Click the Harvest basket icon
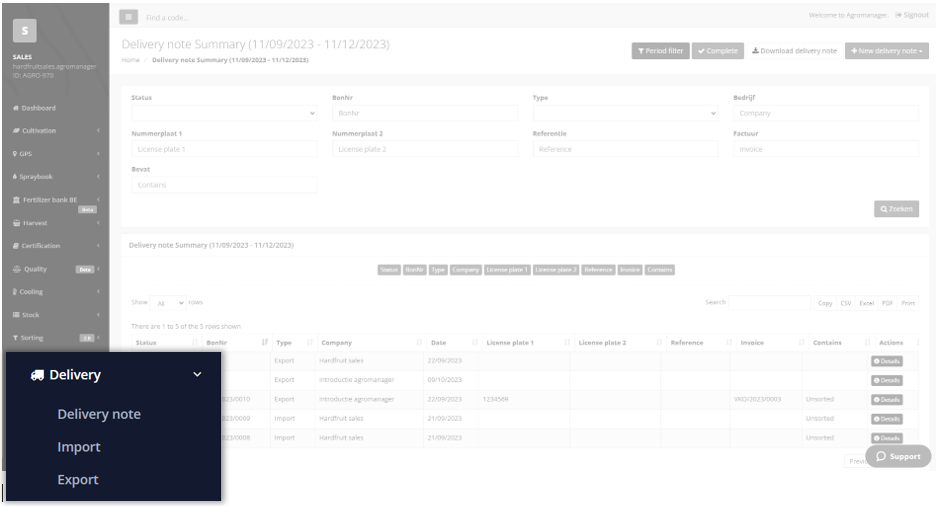The width and height of the screenshot is (940, 506). (16, 223)
